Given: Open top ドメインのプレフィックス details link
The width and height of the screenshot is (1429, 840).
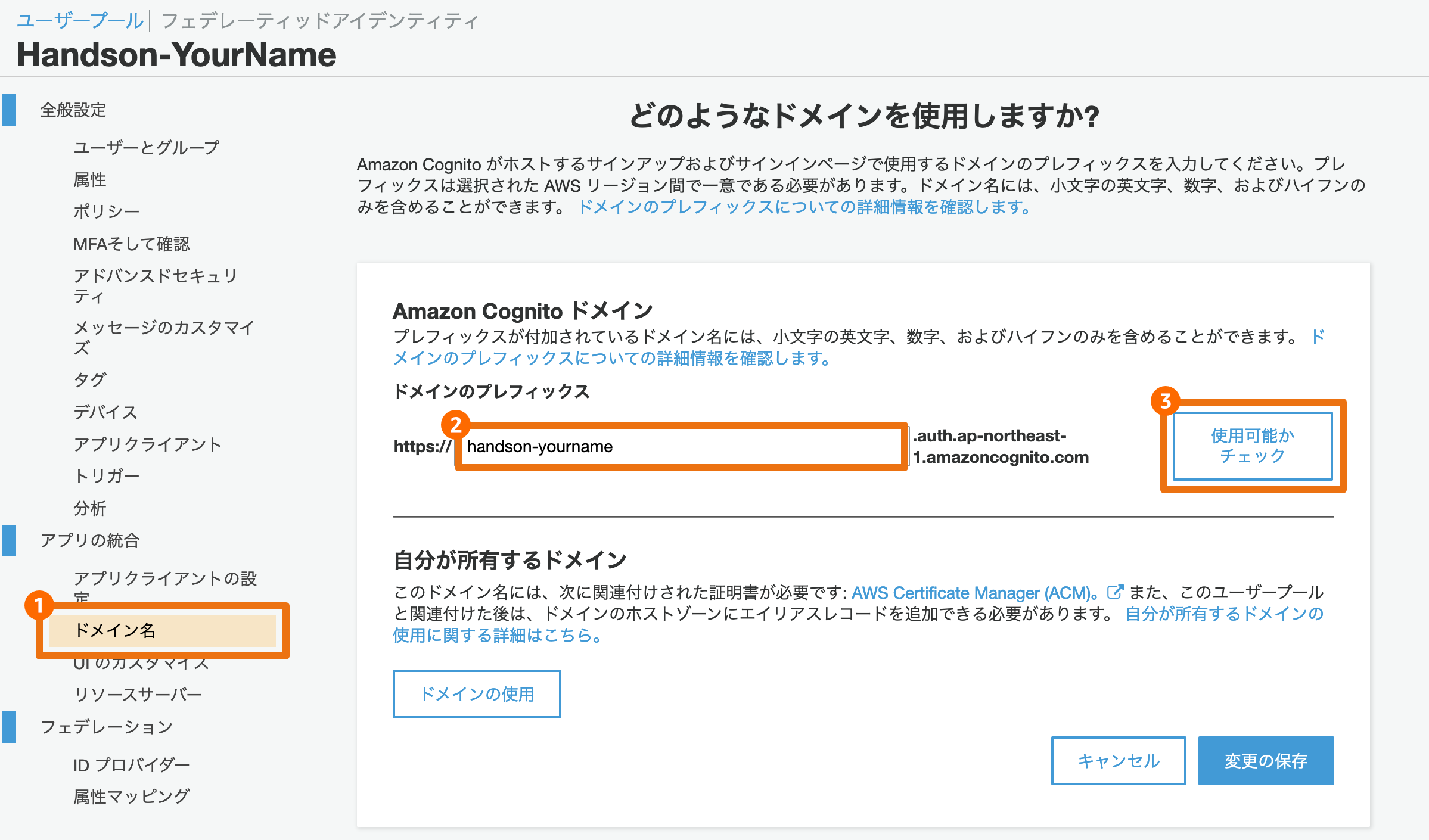Looking at the screenshot, I should pos(804,207).
